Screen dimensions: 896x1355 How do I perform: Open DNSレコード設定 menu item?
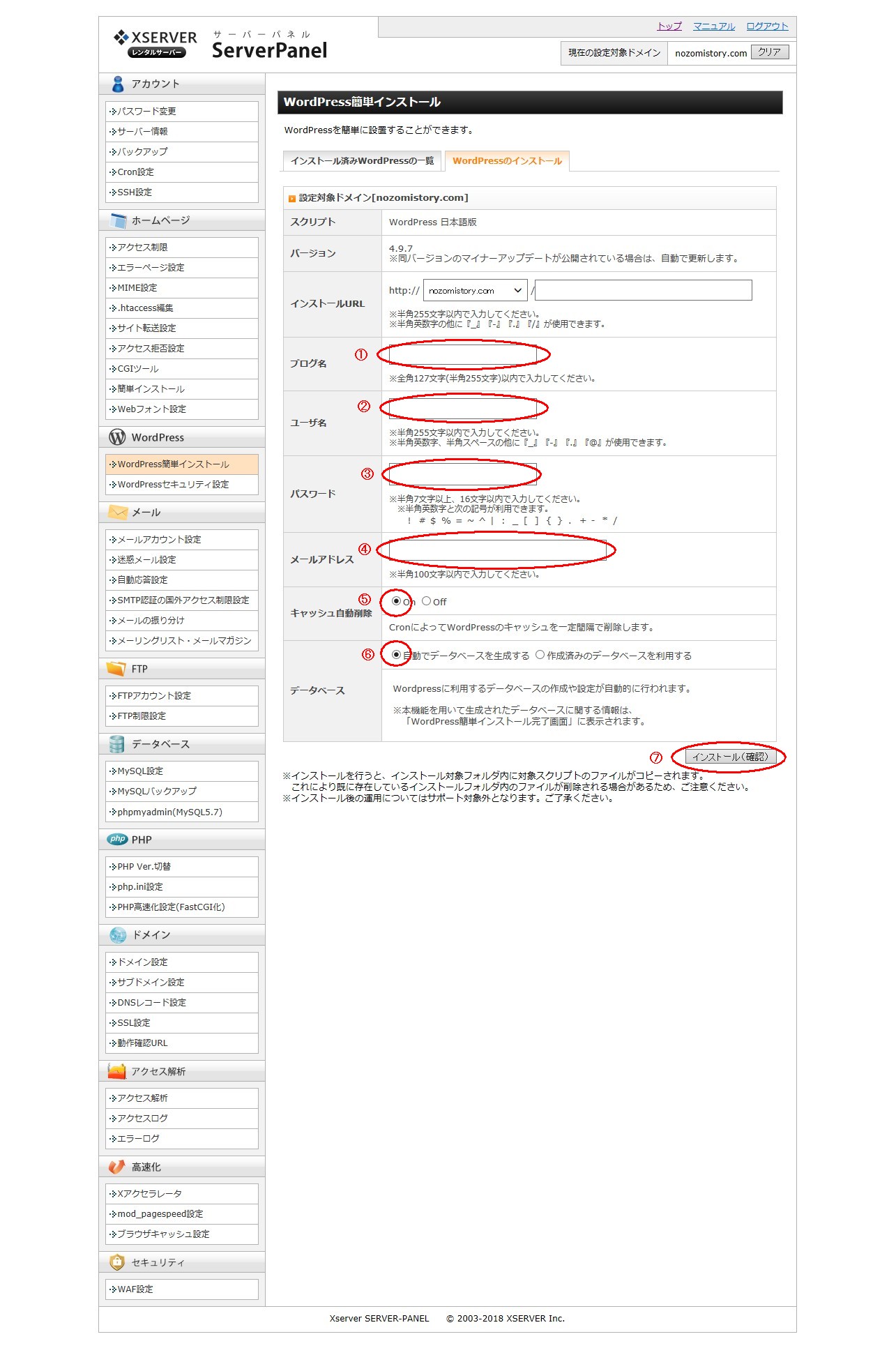[181, 1002]
